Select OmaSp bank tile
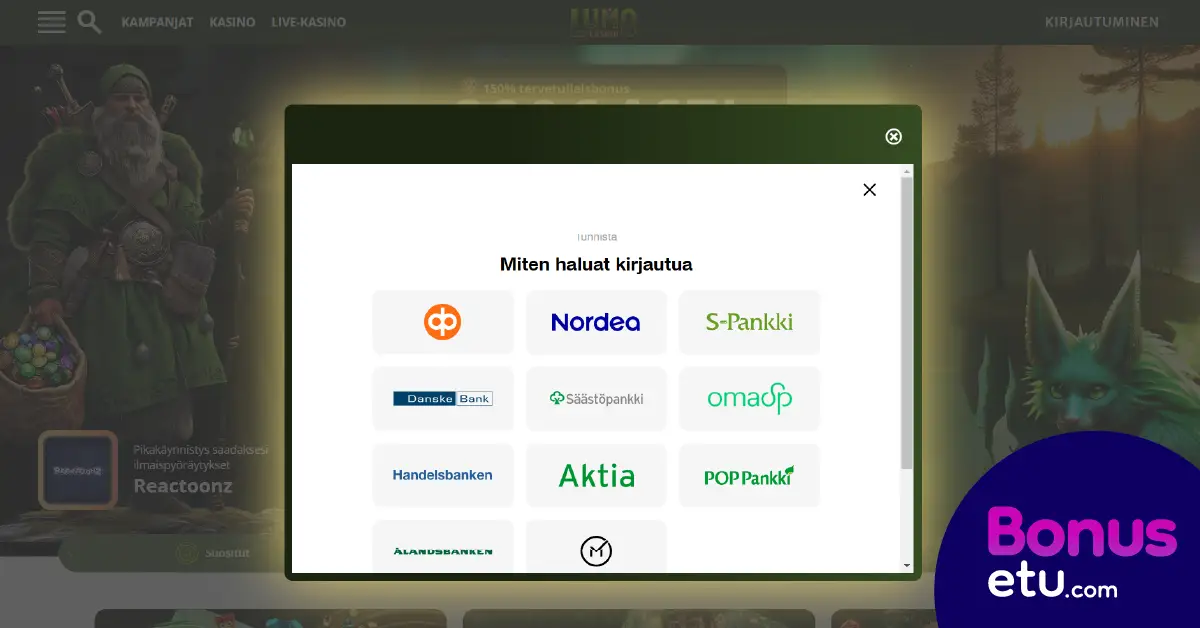 click(749, 398)
